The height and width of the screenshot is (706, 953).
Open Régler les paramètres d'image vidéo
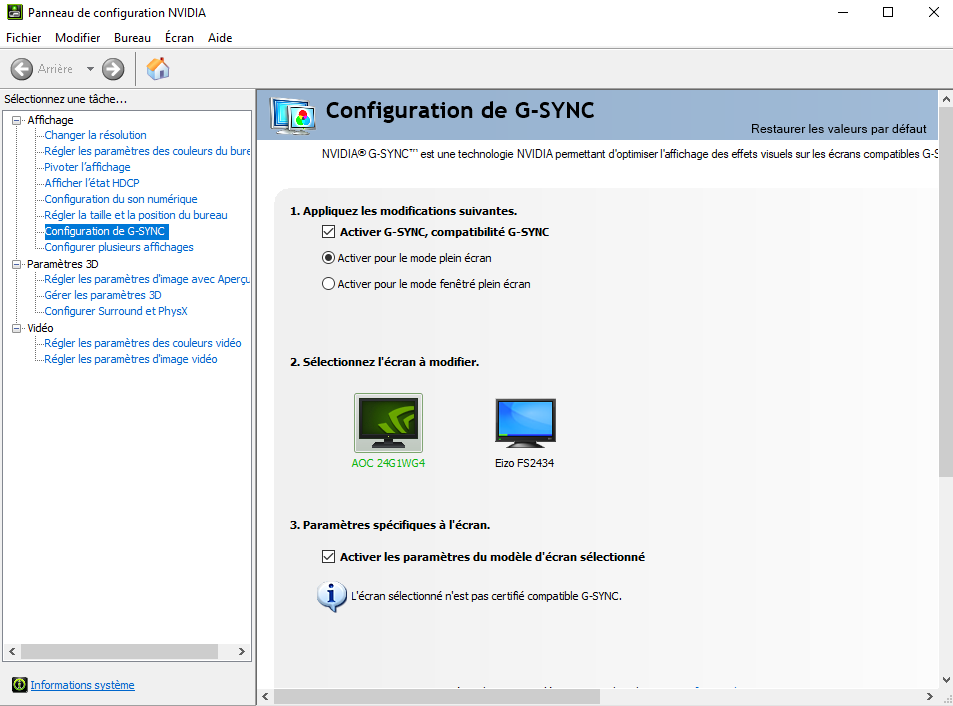pos(131,359)
